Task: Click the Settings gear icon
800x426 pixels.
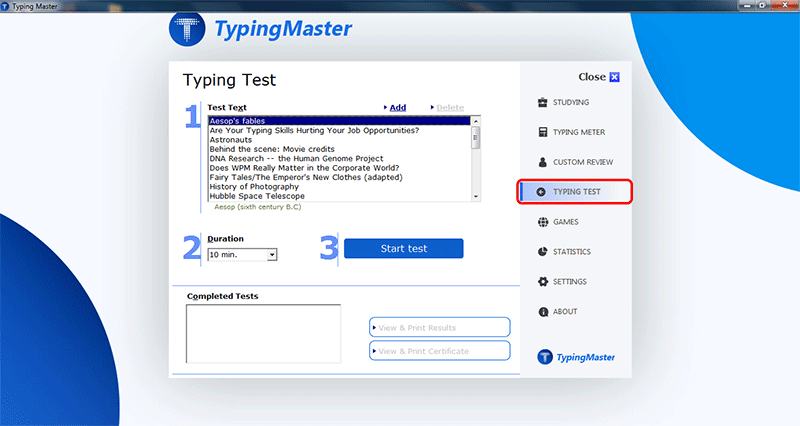Action: (x=542, y=282)
